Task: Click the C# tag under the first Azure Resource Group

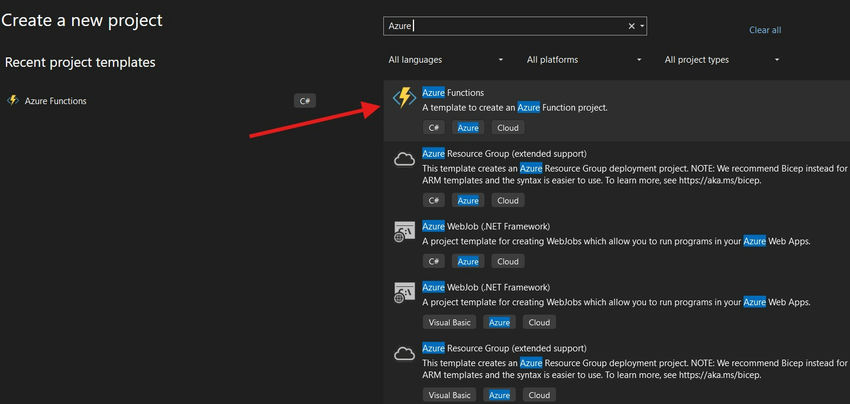Action: [434, 201]
